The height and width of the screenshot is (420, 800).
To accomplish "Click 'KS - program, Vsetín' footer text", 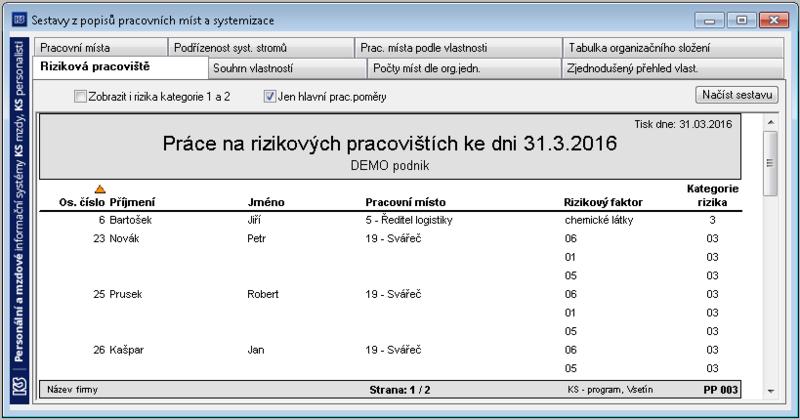I will [610, 389].
